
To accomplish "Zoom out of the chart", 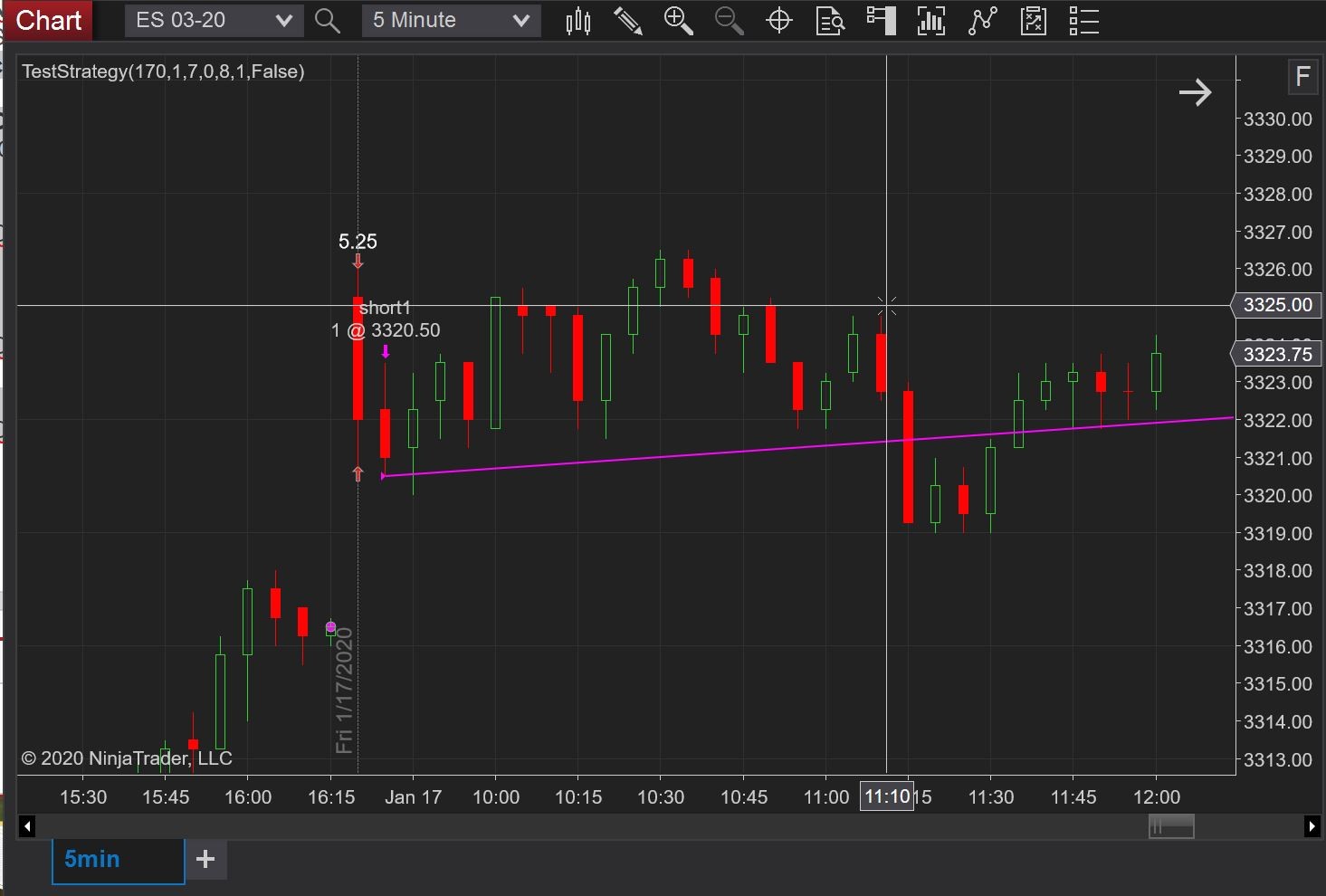I will 729,21.
